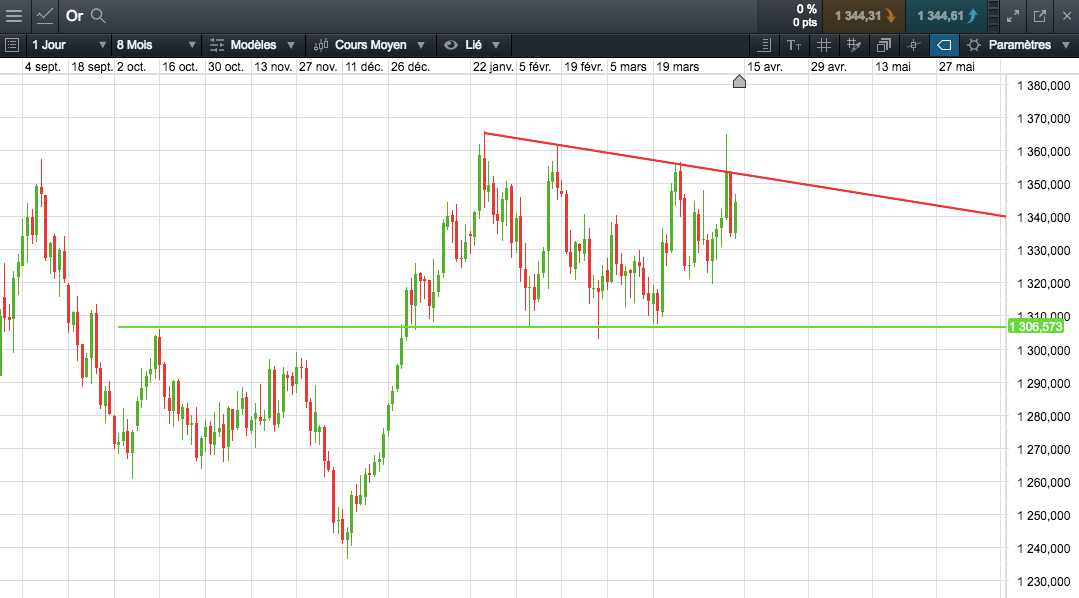
Task: Click the 4 sept. date label
Action: [43, 67]
